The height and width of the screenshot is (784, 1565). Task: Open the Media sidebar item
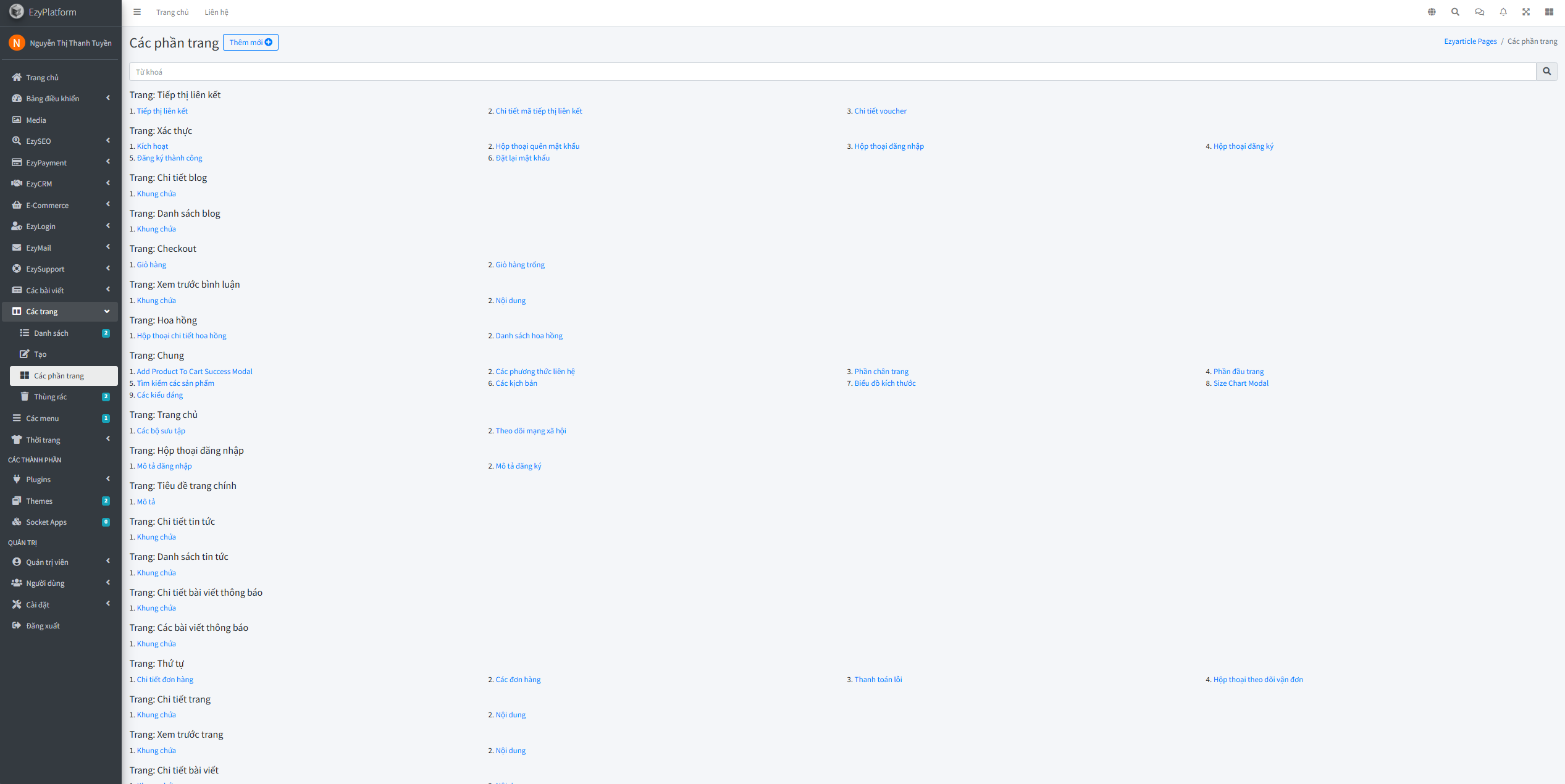[x=36, y=120]
